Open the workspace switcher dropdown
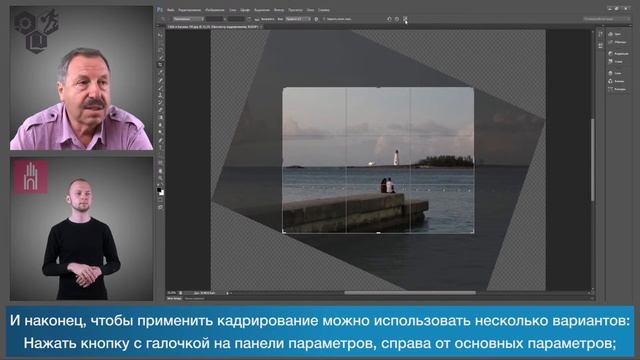 (606, 19)
